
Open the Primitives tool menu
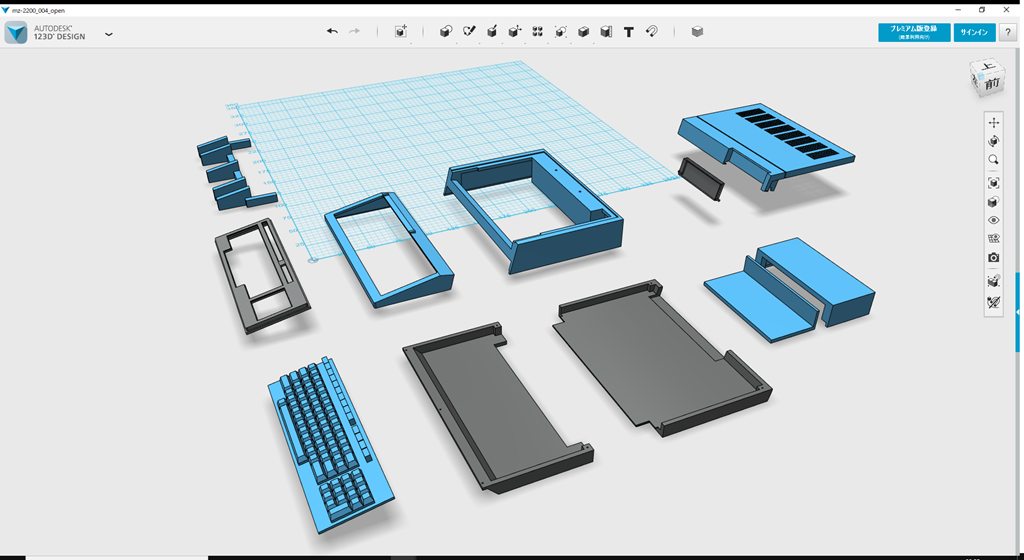(x=446, y=32)
